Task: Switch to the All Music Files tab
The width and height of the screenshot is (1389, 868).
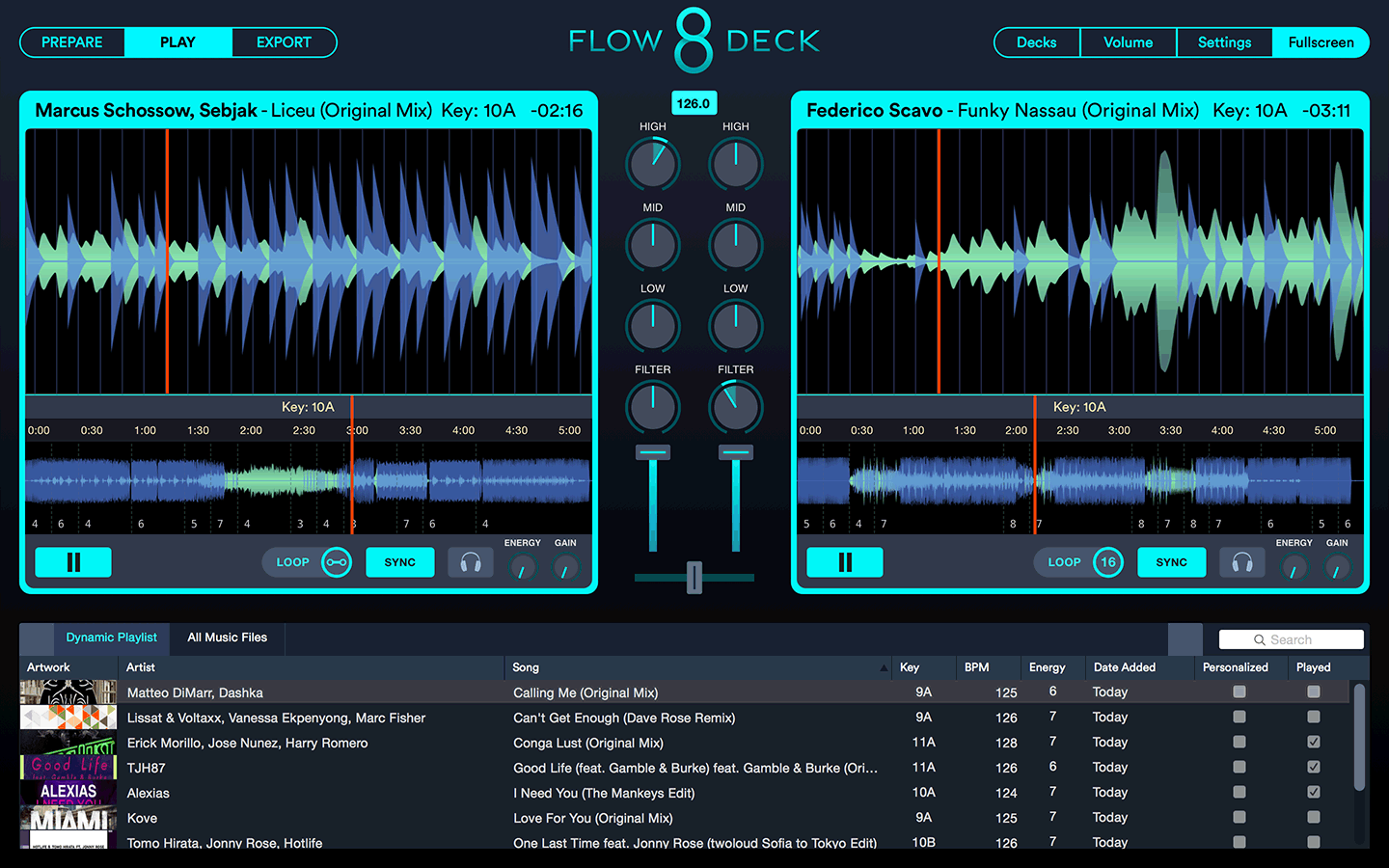Action: [227, 637]
